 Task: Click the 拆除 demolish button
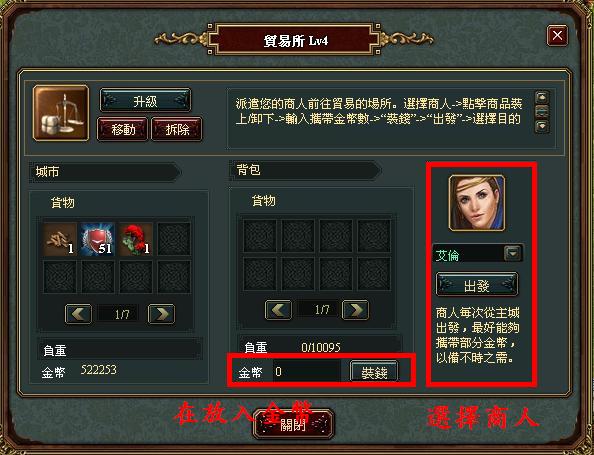pyautogui.click(x=177, y=130)
